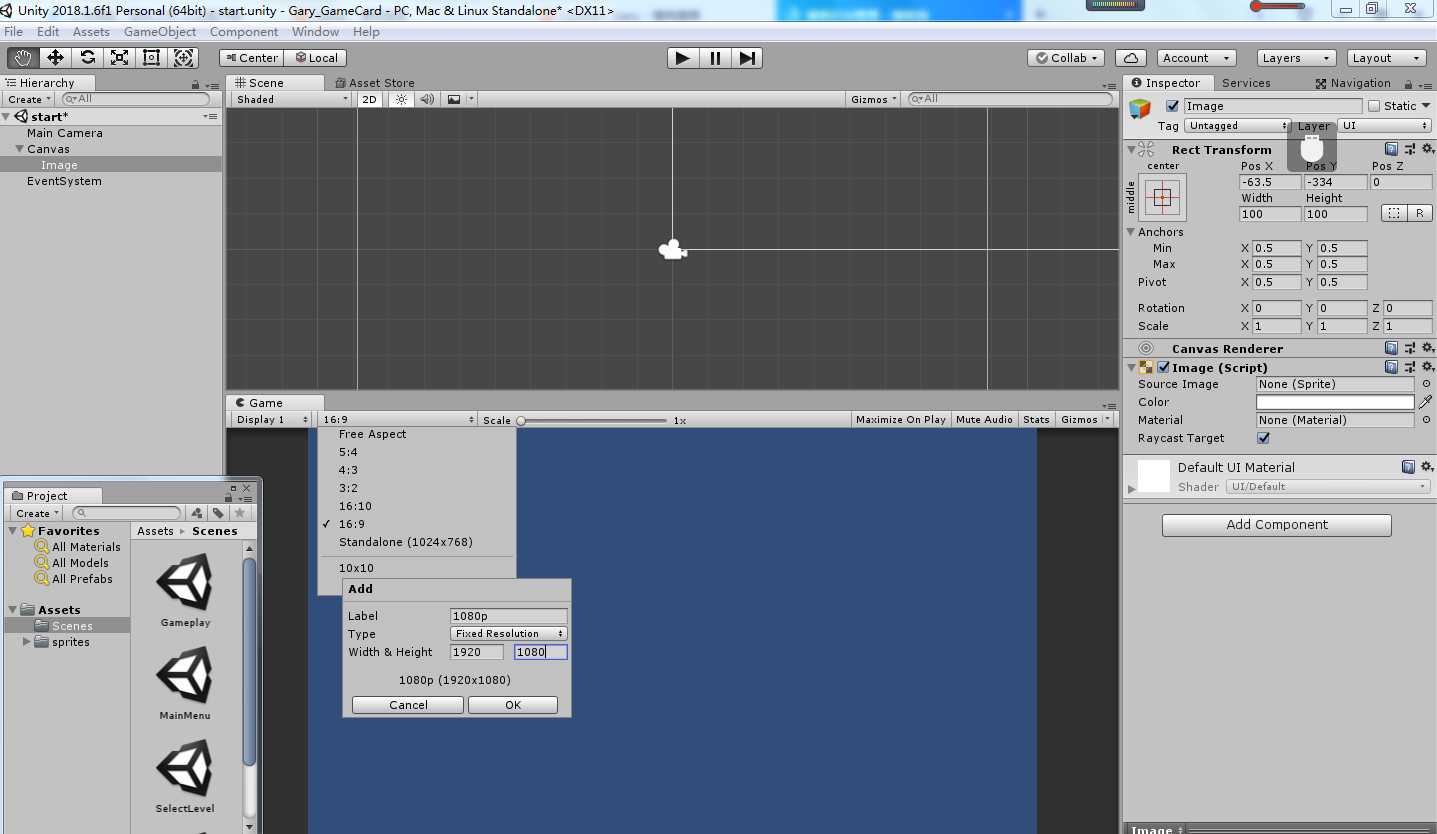Open Rect Transform gear settings menu

[x=1428, y=149]
